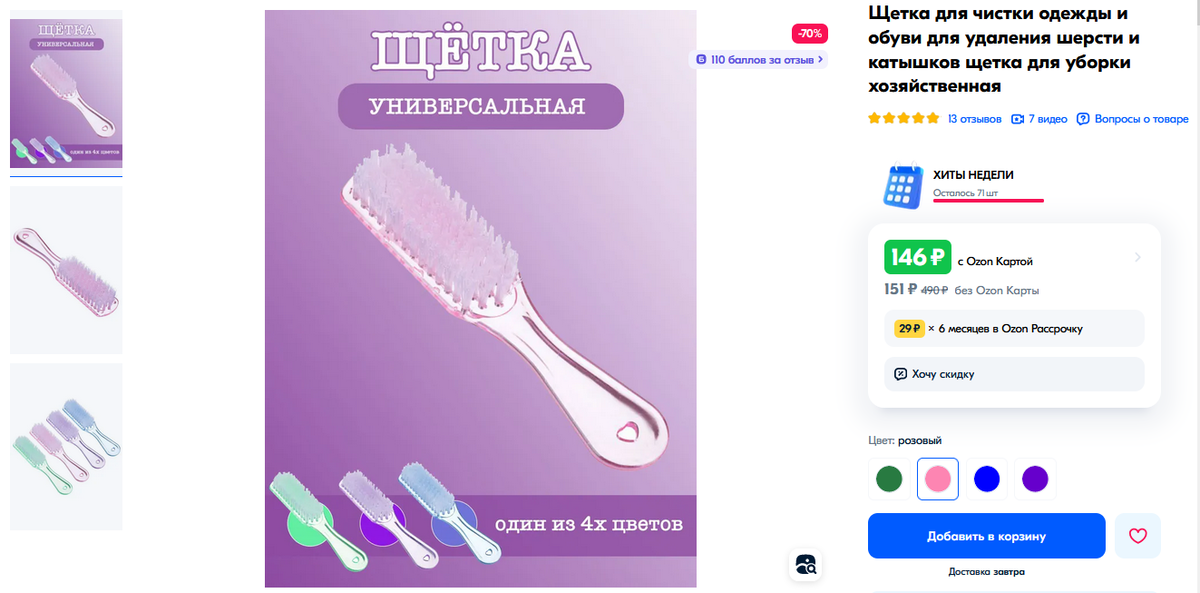Open the 13 отзывов reviews link

click(974, 119)
